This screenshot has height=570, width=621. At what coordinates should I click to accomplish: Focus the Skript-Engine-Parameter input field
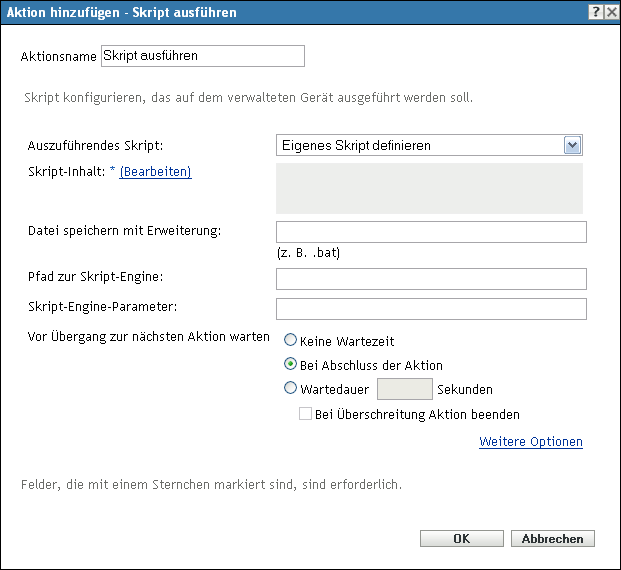(430, 309)
